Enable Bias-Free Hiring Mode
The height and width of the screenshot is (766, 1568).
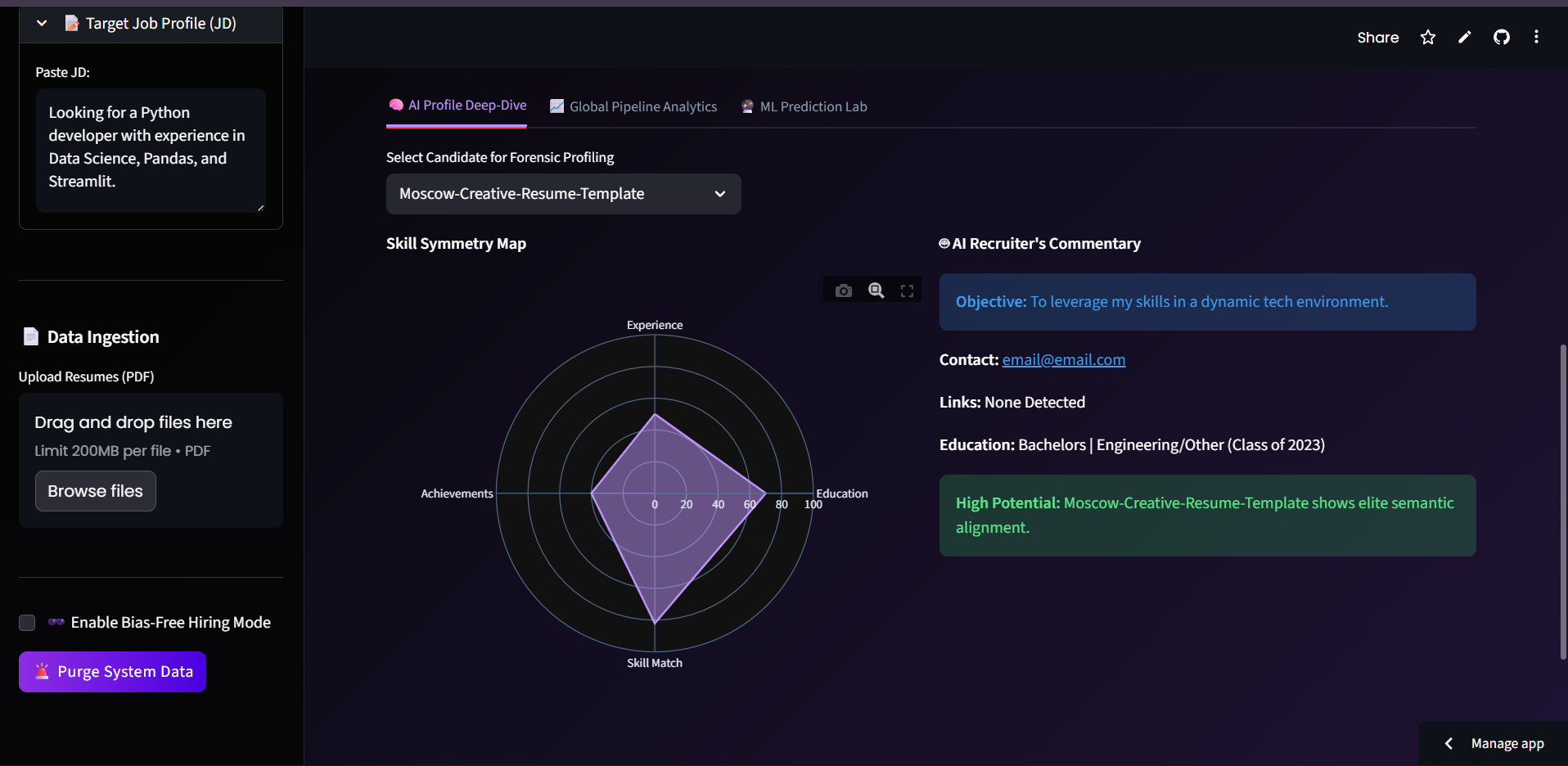click(x=26, y=623)
